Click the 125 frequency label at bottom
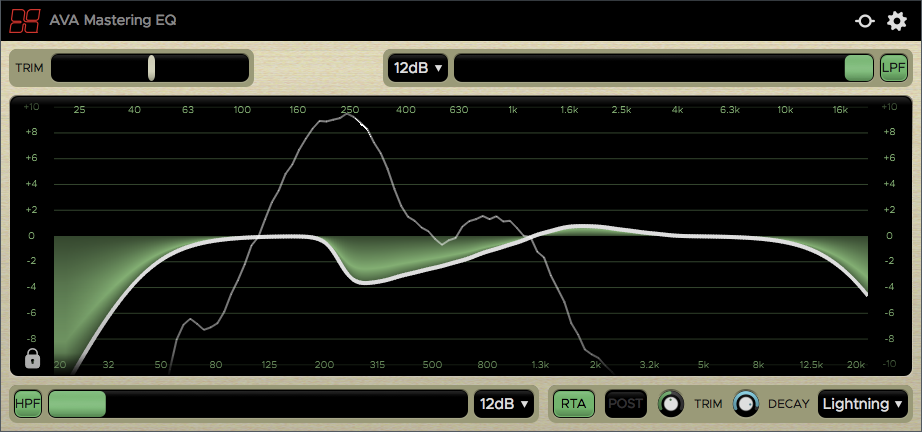Viewport: 922px width, 432px height. point(269,365)
